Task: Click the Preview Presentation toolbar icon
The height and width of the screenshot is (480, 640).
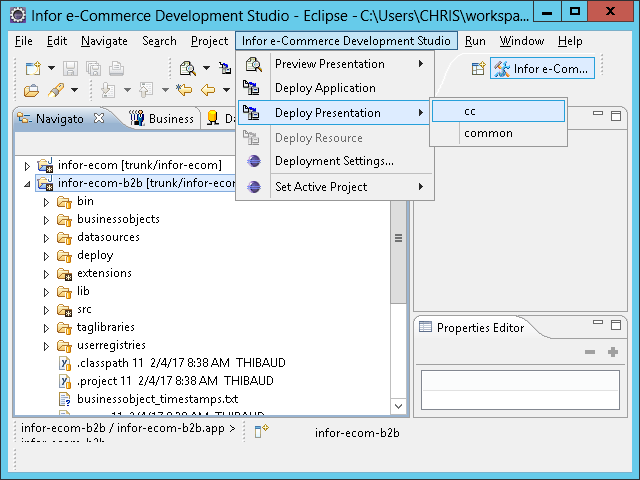Action: 186,68
